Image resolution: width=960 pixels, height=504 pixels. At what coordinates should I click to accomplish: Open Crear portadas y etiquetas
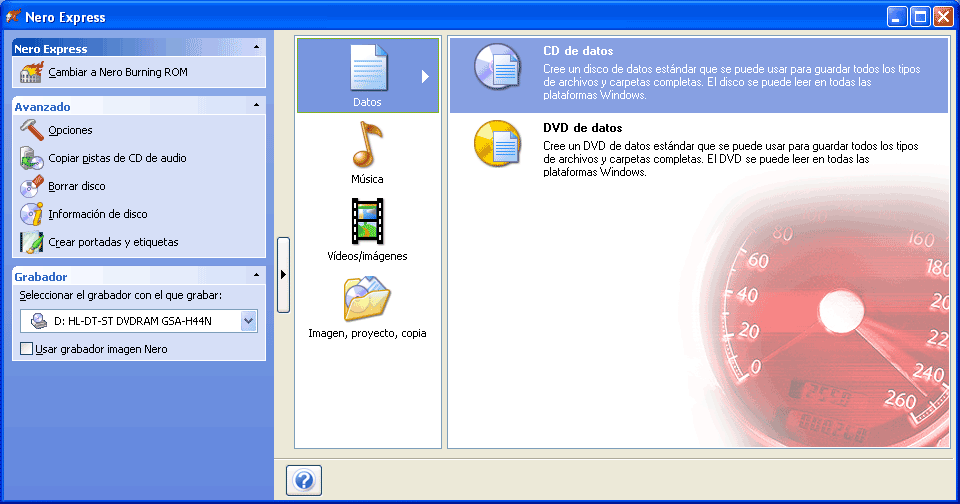point(113,242)
